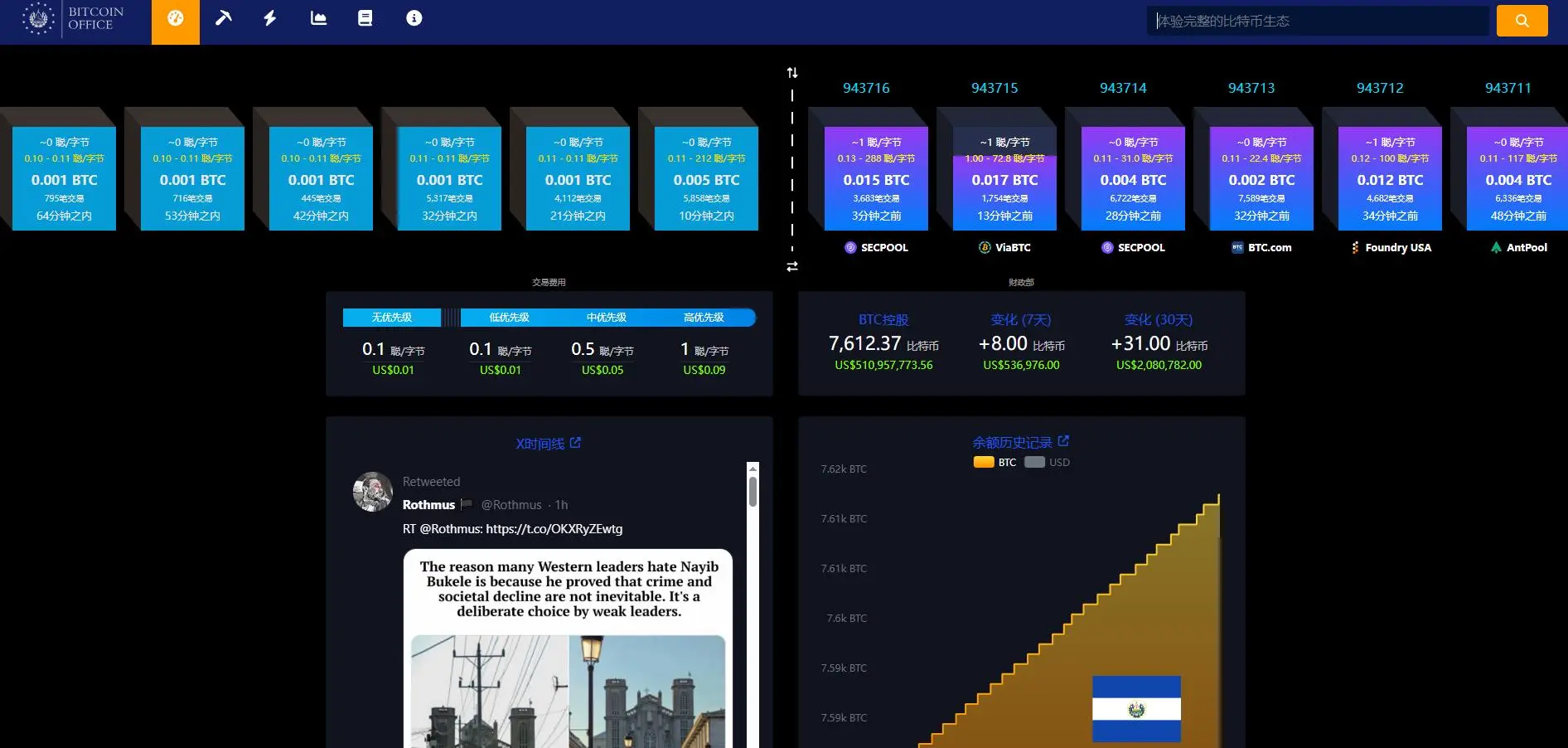Click the ViaBTC logo icon
The height and width of the screenshot is (748, 1568).
985,247
